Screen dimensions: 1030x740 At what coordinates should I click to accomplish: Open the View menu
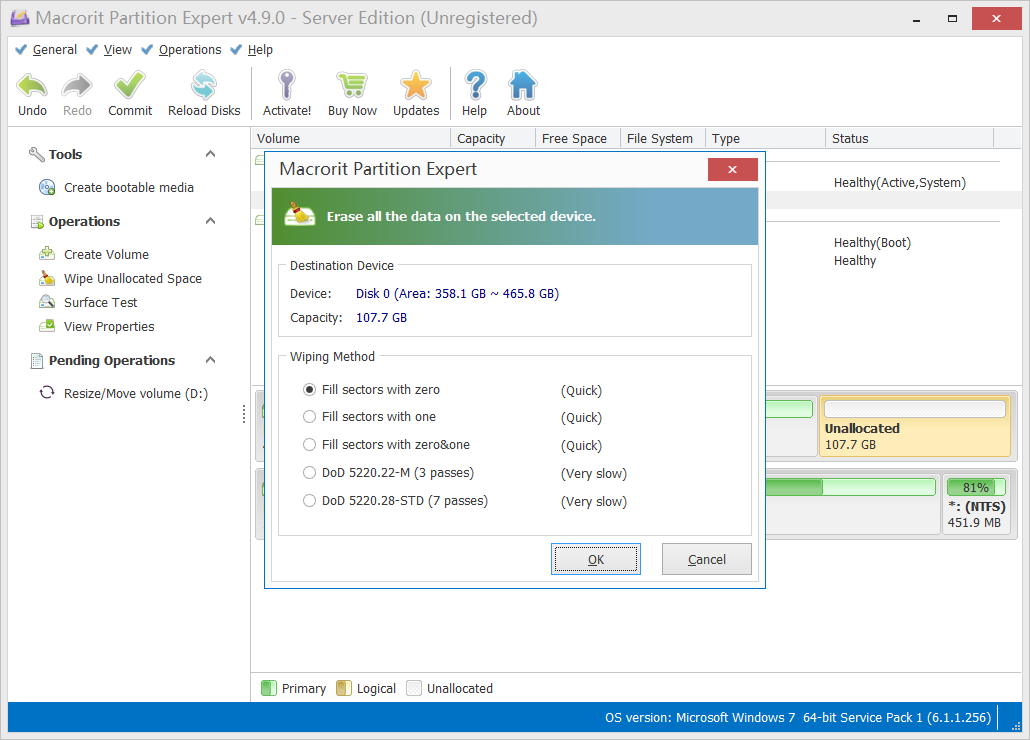pos(118,50)
